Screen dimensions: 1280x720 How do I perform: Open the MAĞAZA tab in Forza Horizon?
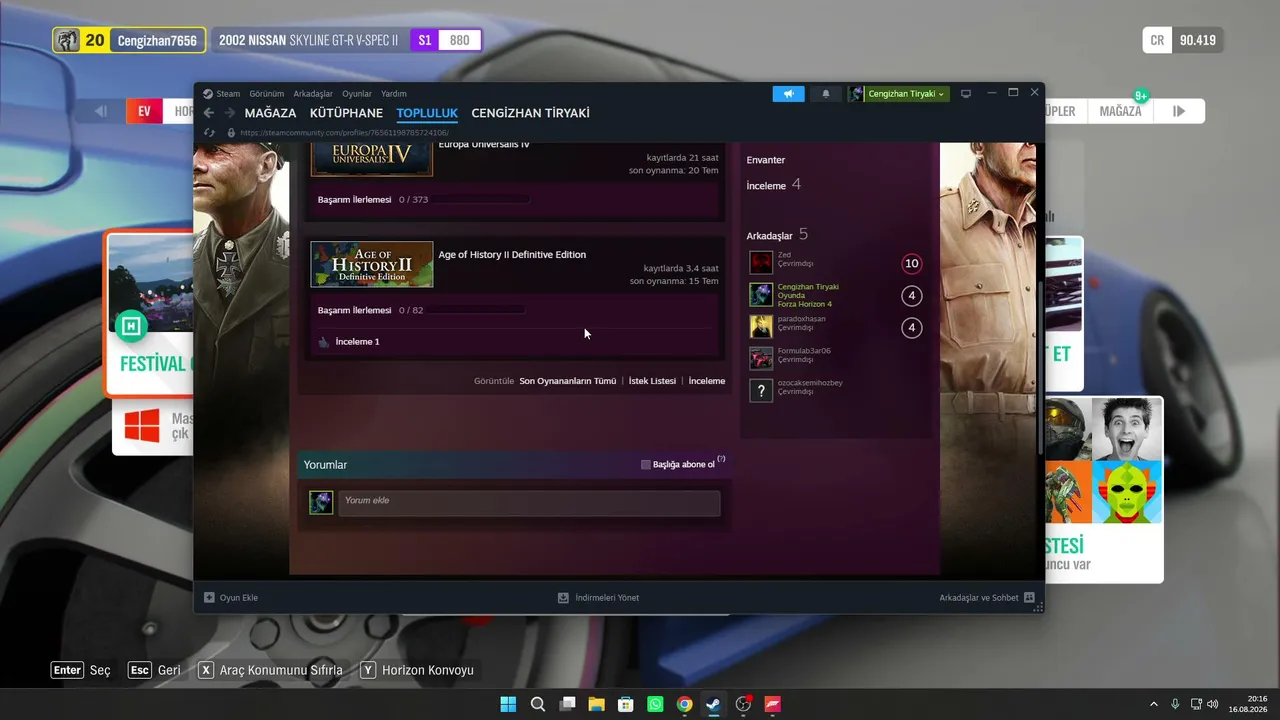pos(1120,111)
